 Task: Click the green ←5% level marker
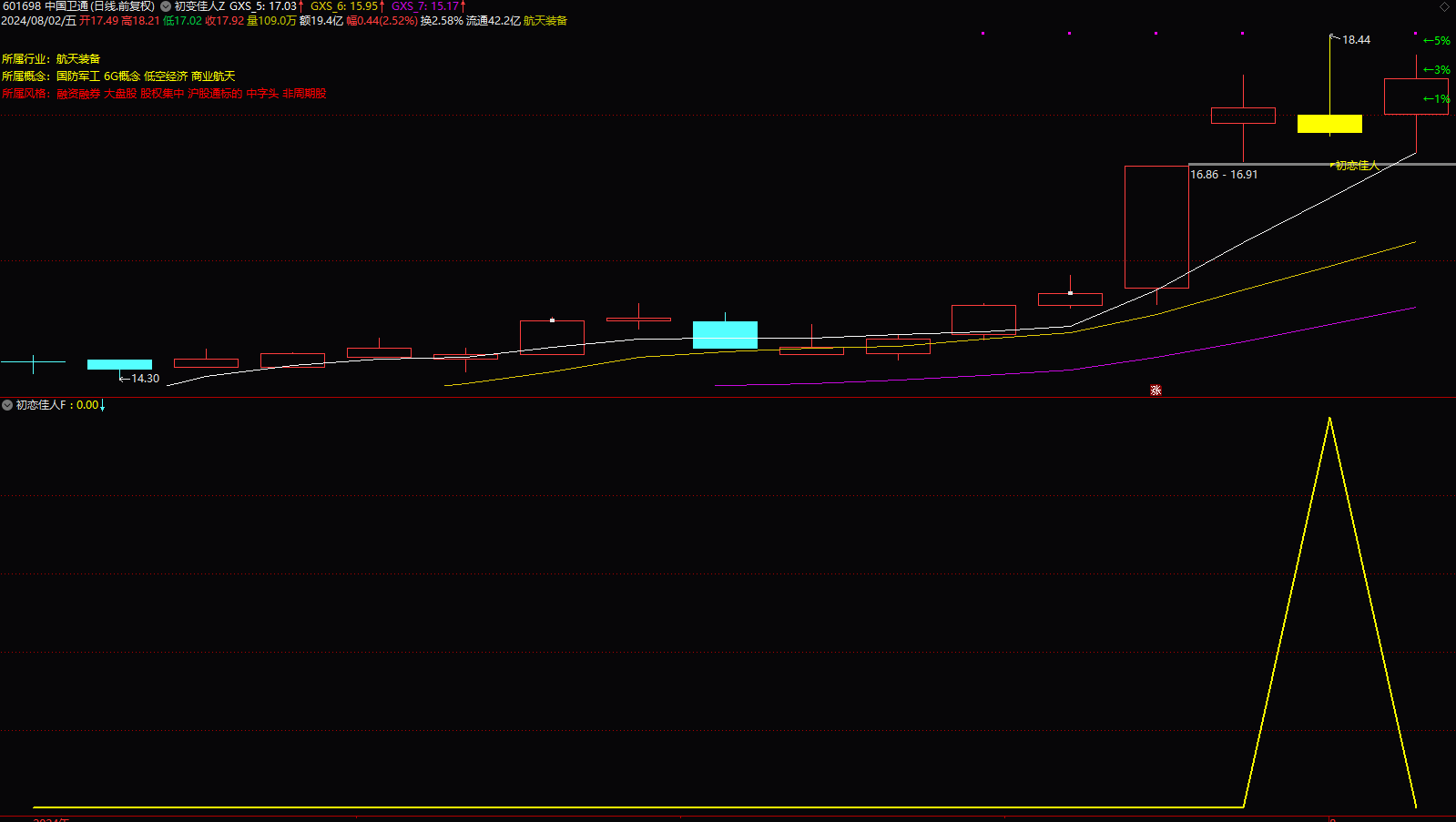coord(1437,41)
